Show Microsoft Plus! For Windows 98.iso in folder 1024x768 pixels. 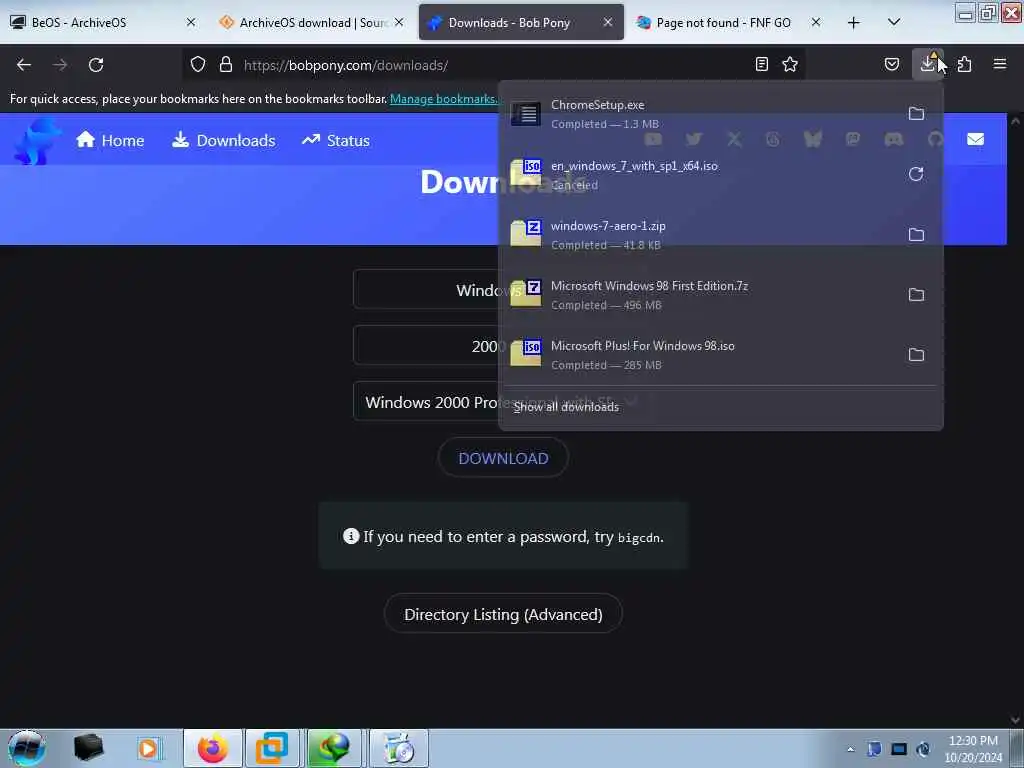pos(916,355)
